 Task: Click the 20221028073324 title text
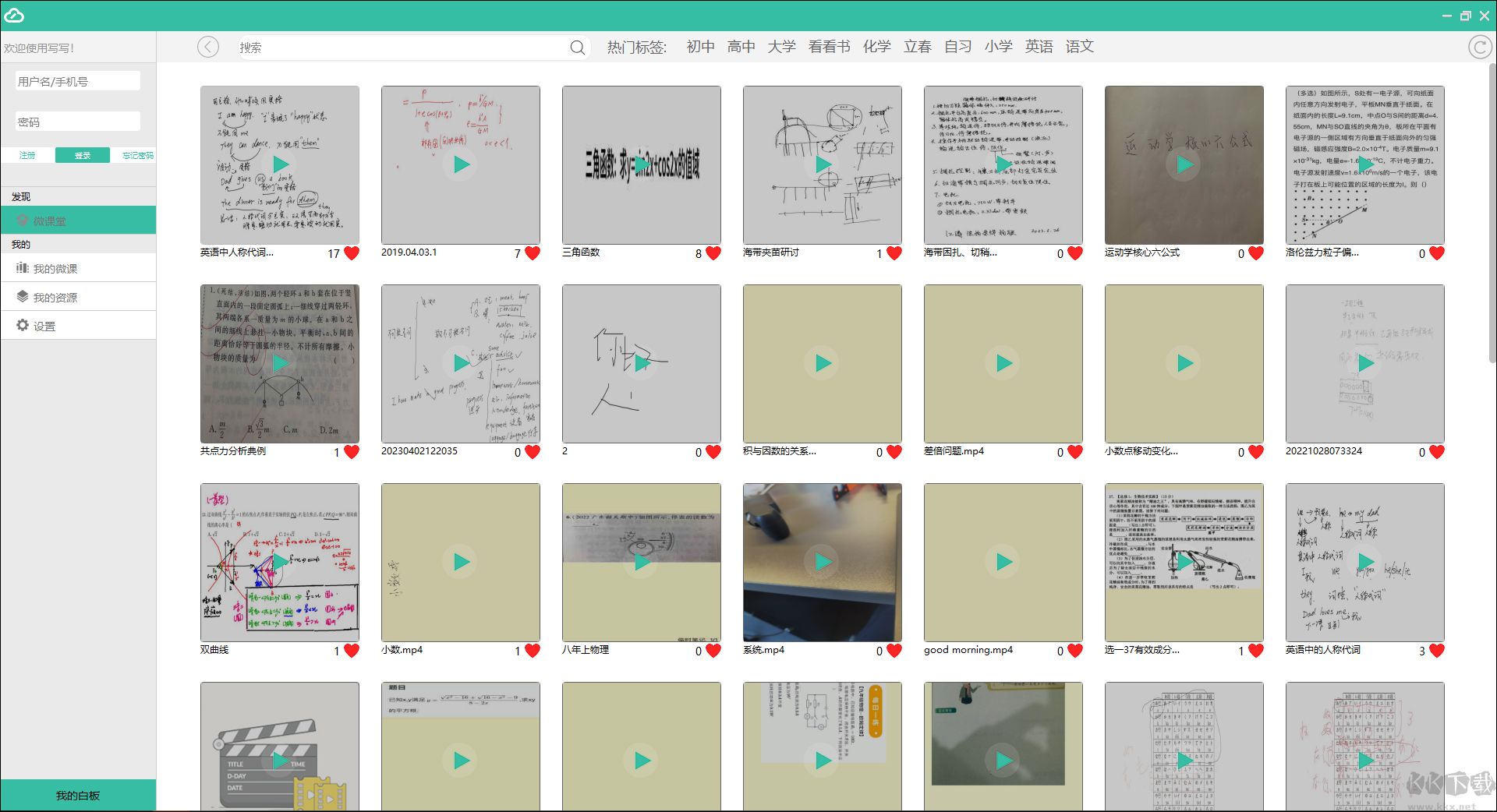(1324, 451)
